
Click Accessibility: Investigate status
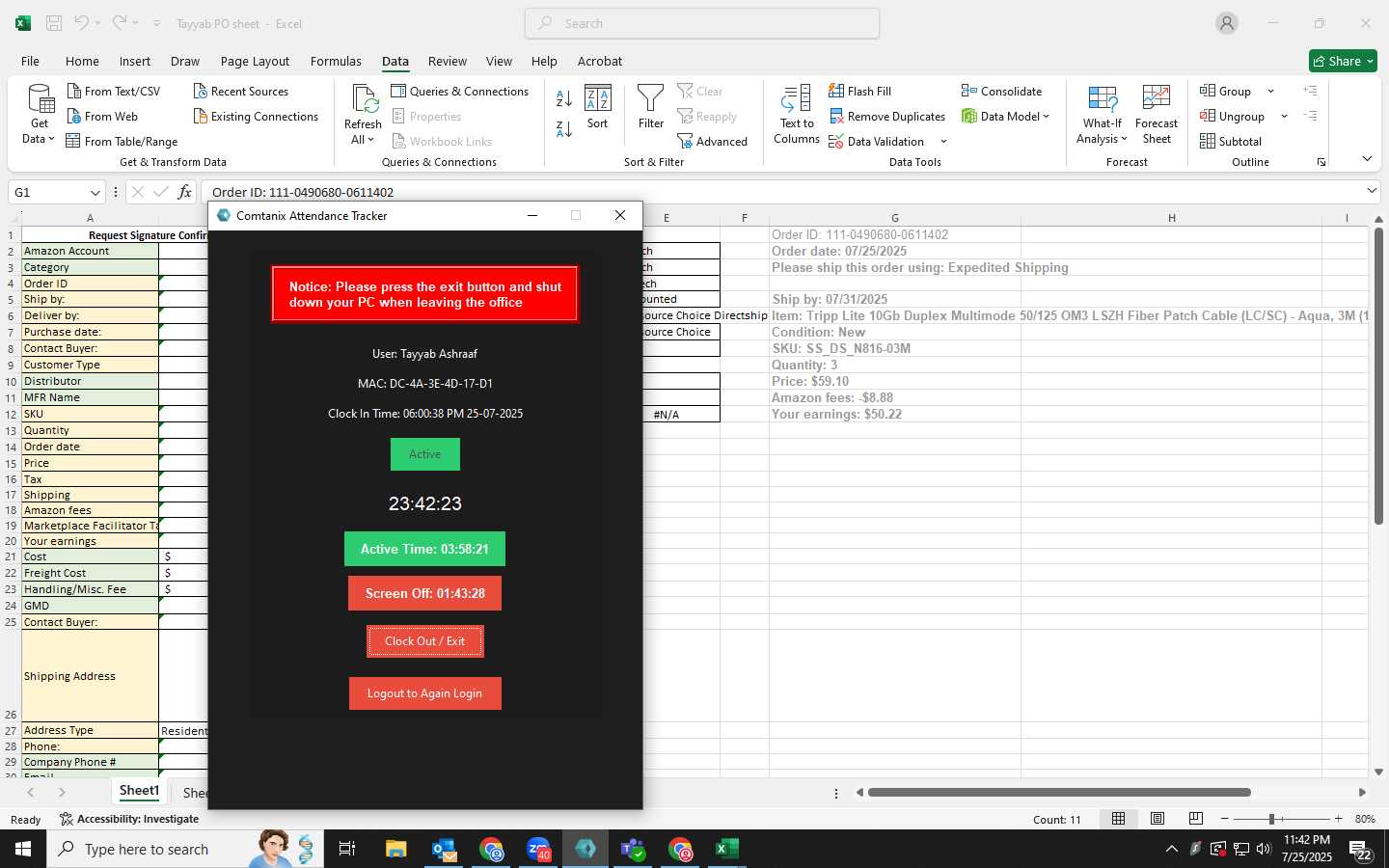click(129, 819)
